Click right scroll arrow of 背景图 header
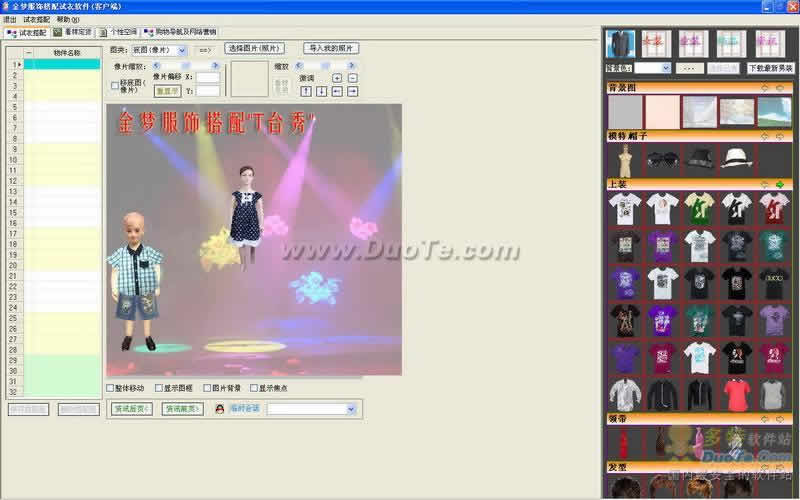Image resolution: width=800 pixels, height=500 pixels. tap(780, 88)
